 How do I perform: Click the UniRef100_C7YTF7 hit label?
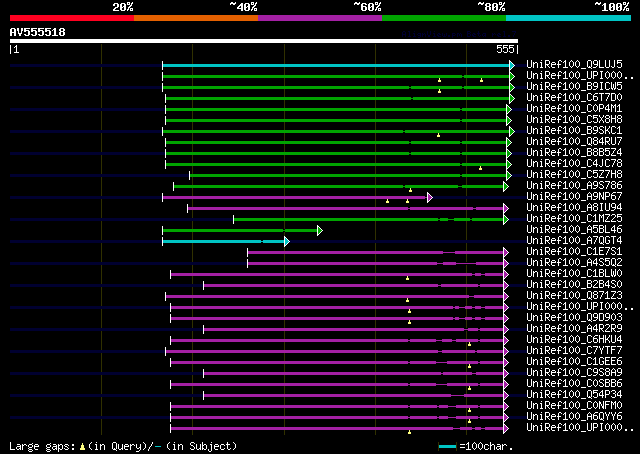[x=574, y=350]
